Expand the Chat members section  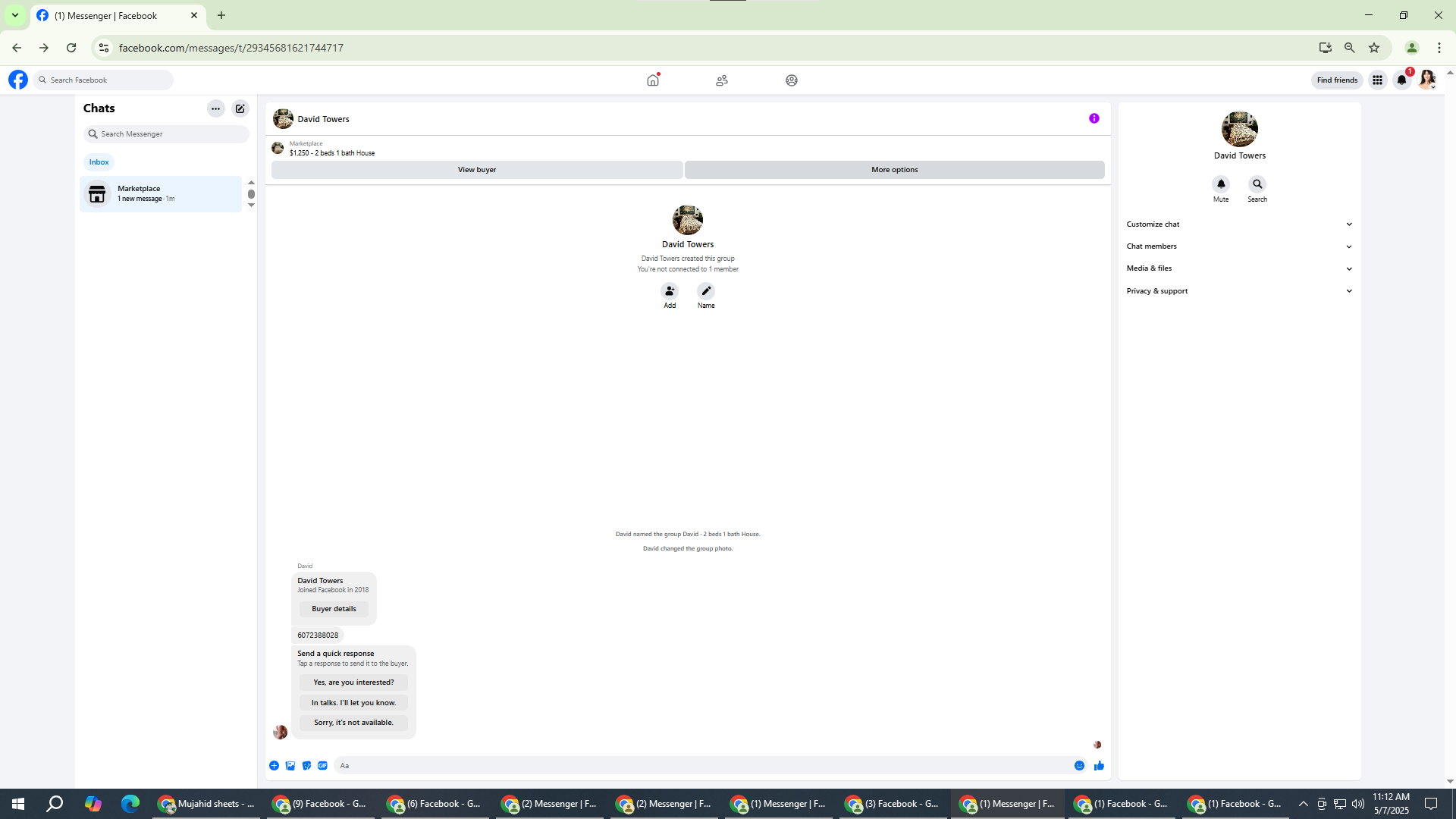pos(1239,246)
